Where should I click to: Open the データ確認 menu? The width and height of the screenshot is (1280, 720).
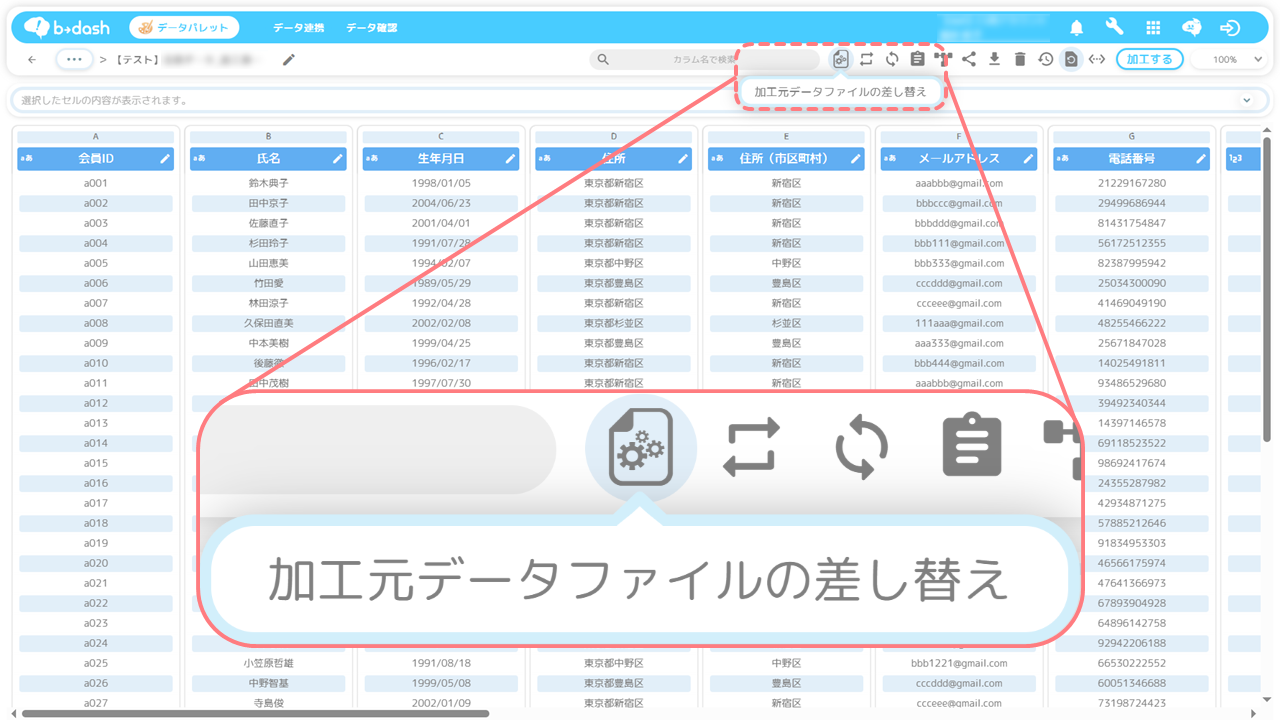pyautogui.click(x=371, y=28)
